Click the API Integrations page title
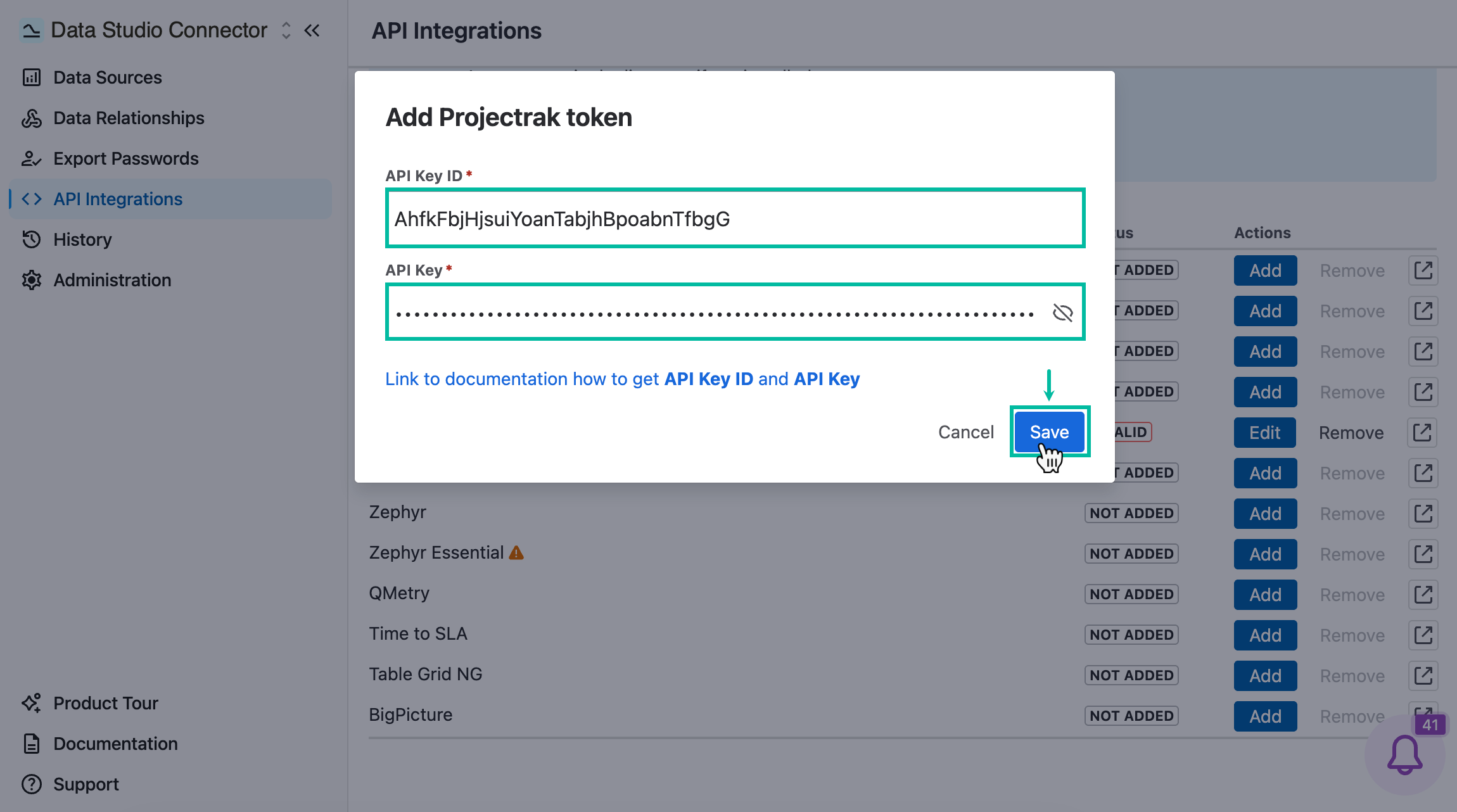The width and height of the screenshot is (1457, 812). (x=456, y=30)
